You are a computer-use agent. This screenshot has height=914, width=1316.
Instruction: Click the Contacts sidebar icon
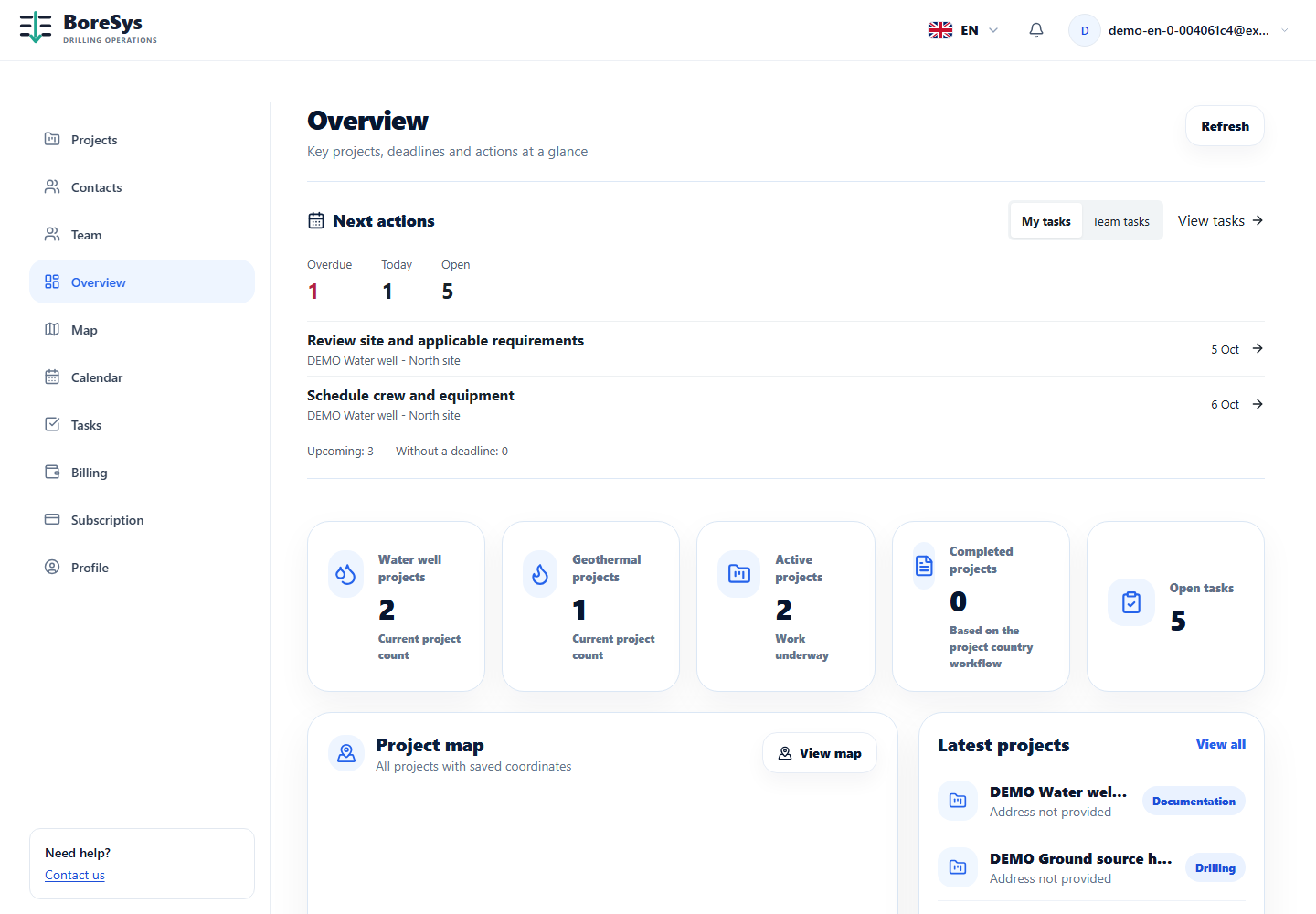click(52, 186)
